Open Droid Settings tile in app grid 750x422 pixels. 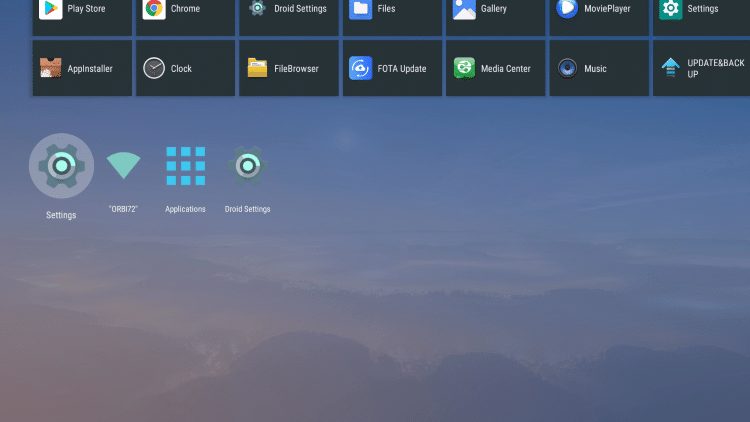point(289,17)
